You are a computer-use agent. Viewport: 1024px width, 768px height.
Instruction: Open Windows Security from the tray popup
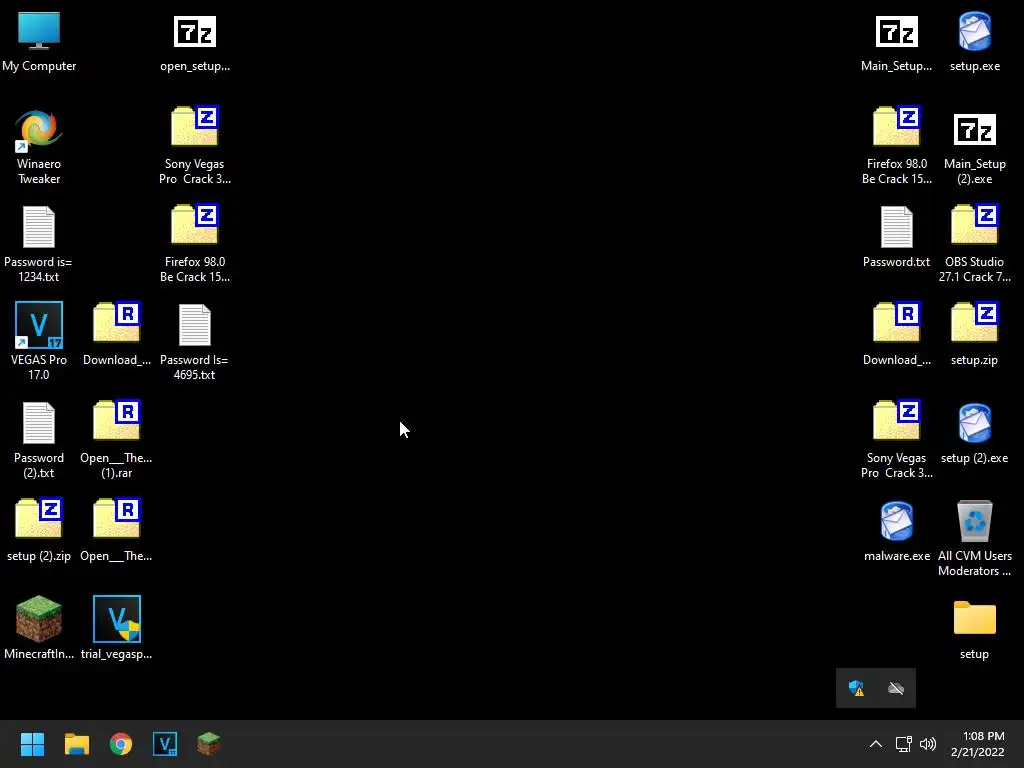pos(856,688)
